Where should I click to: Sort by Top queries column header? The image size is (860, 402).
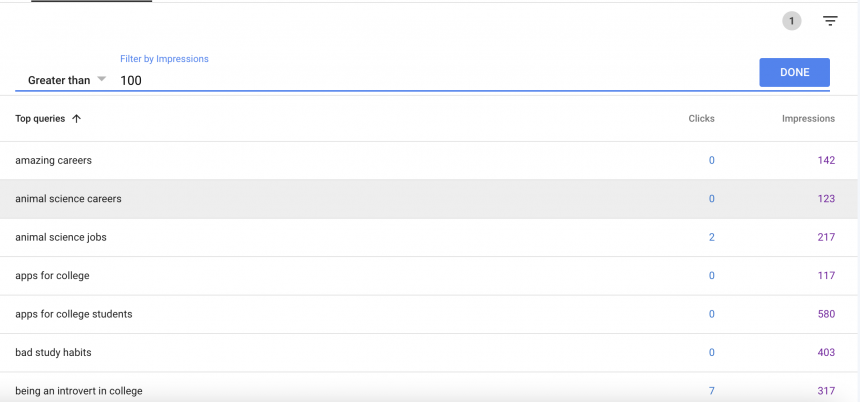(x=40, y=119)
